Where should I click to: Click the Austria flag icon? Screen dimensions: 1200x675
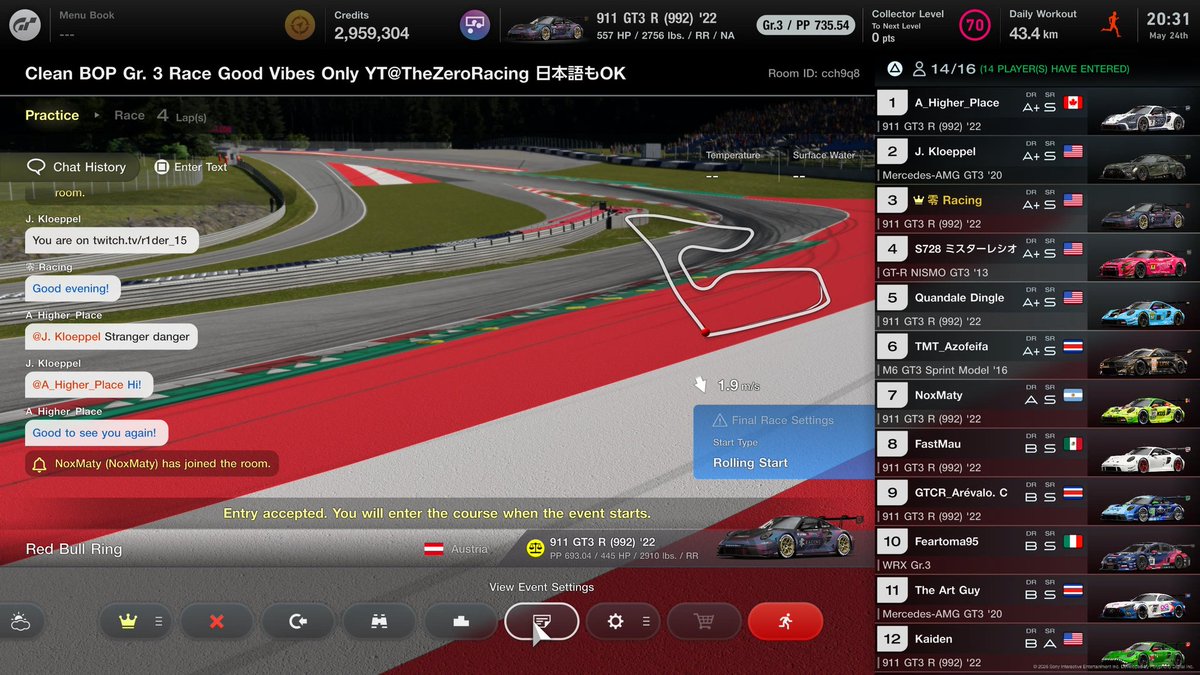pyautogui.click(x=434, y=549)
